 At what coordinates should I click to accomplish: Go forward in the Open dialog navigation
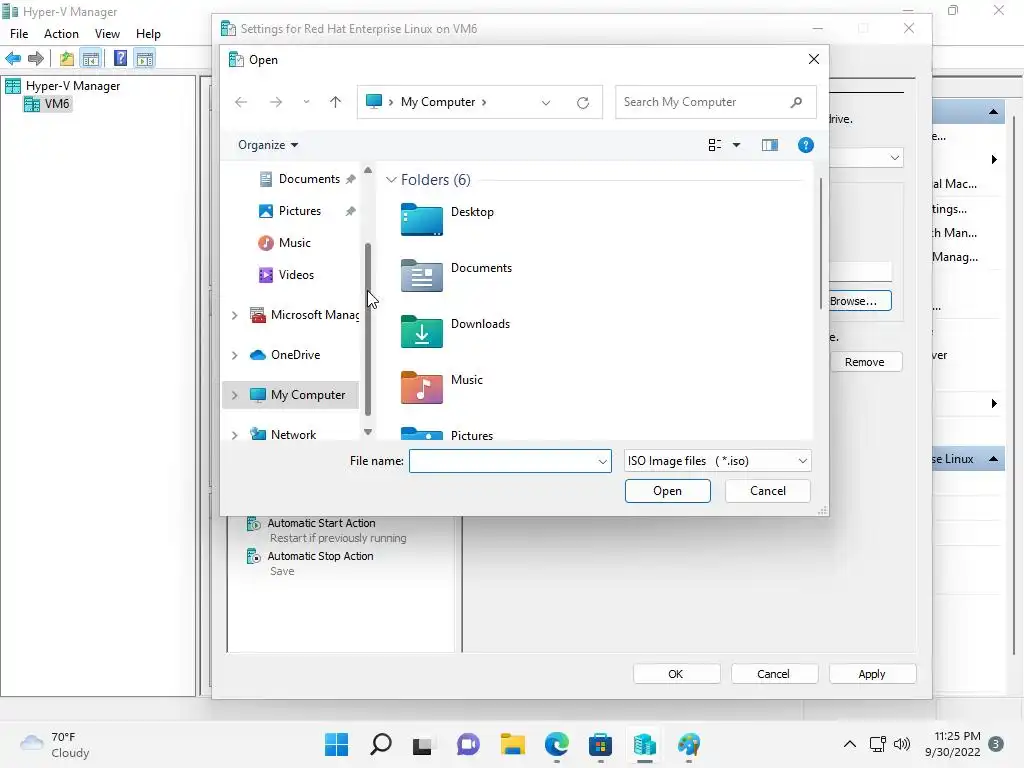point(276,102)
